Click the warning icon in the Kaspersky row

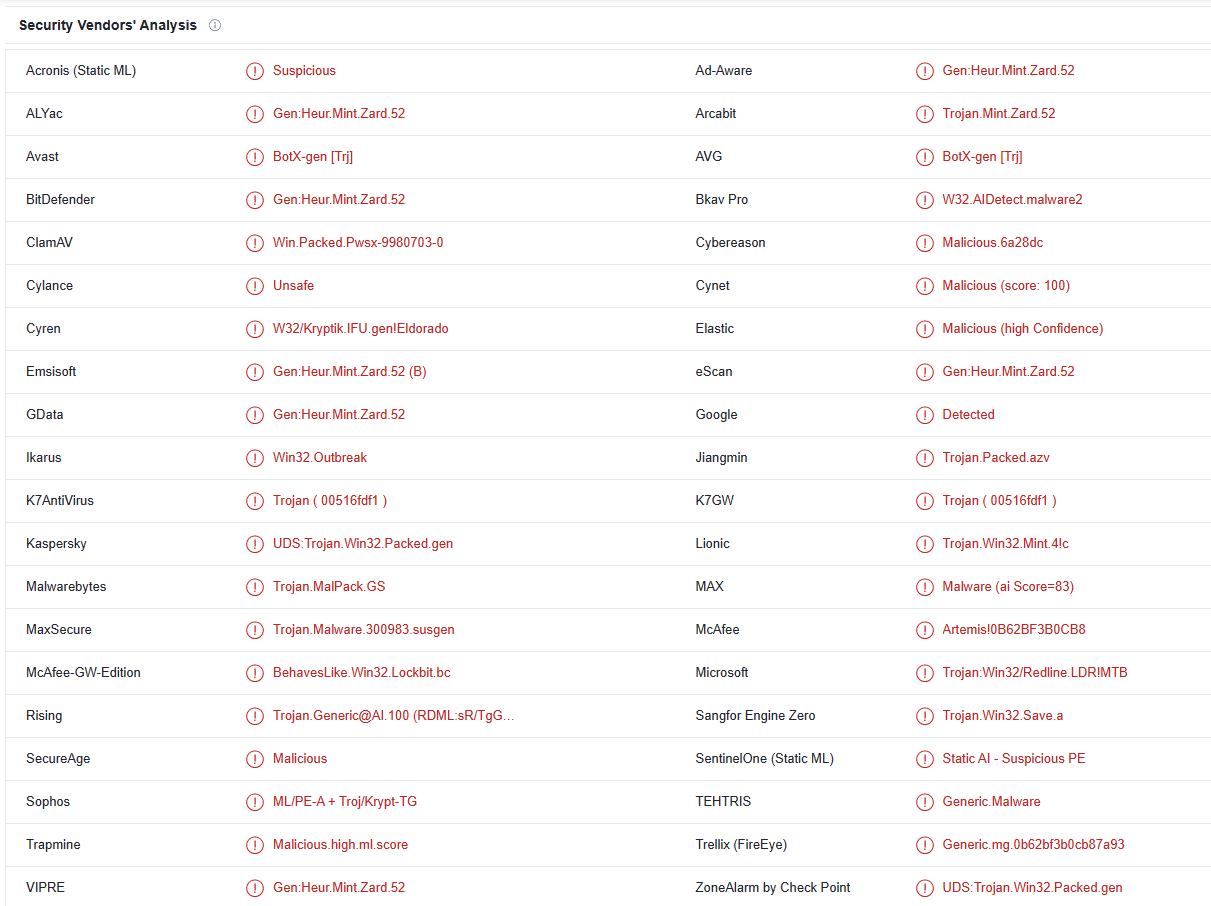[x=255, y=544]
